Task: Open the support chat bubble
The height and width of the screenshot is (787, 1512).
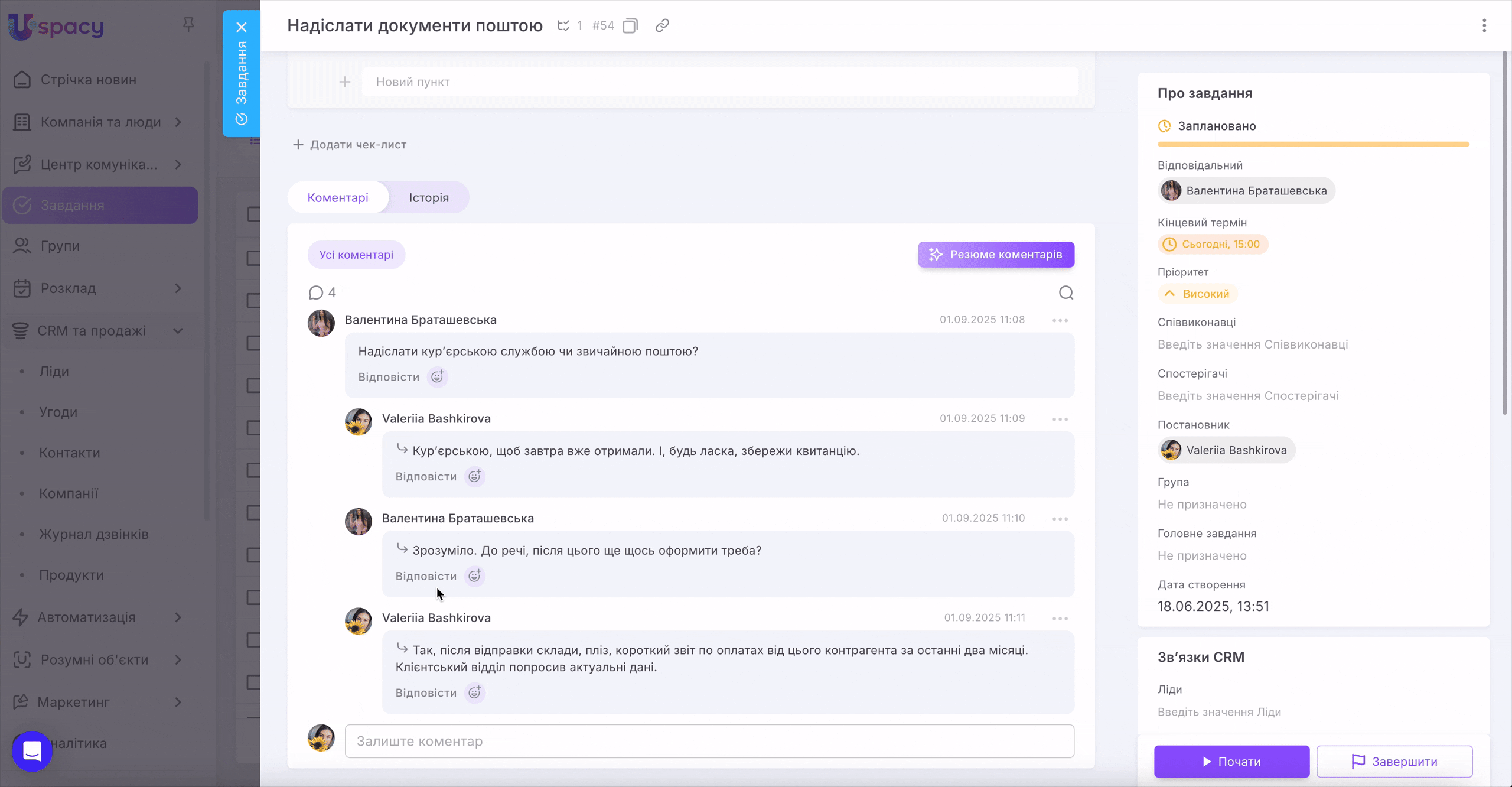Action: [x=31, y=750]
